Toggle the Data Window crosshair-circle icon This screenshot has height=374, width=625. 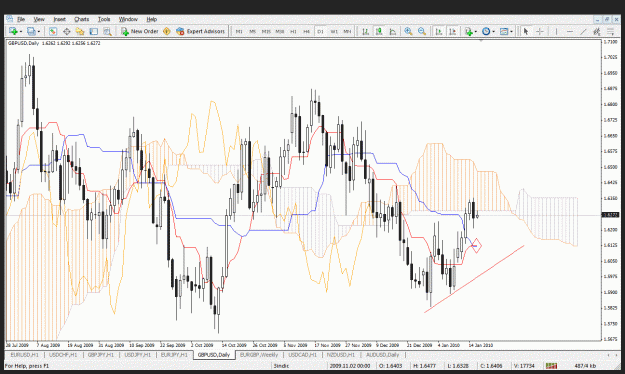click(x=67, y=31)
